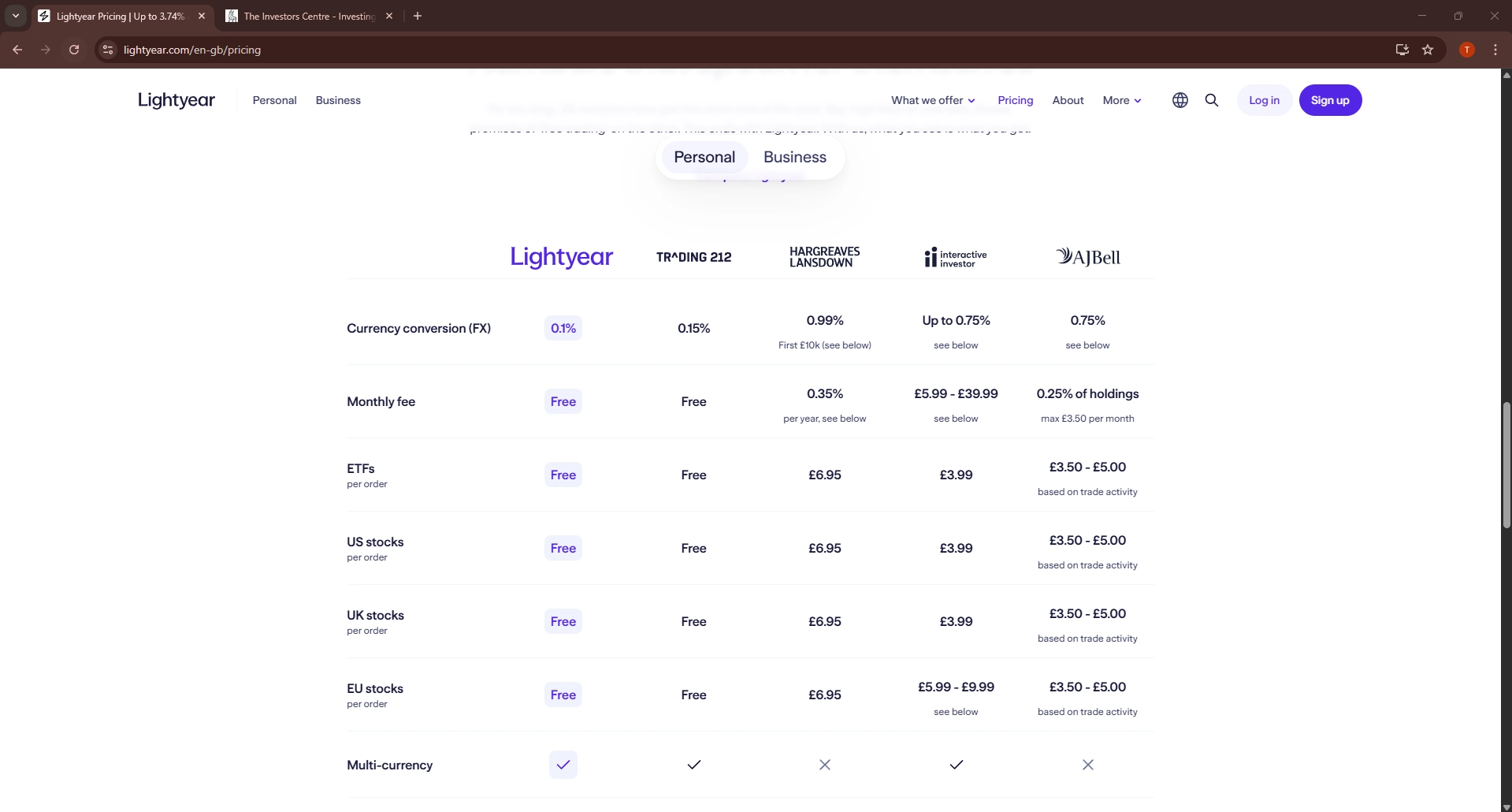Click AJ Bell's '0.25% of holdings' fee
1512x812 pixels.
[1087, 393]
